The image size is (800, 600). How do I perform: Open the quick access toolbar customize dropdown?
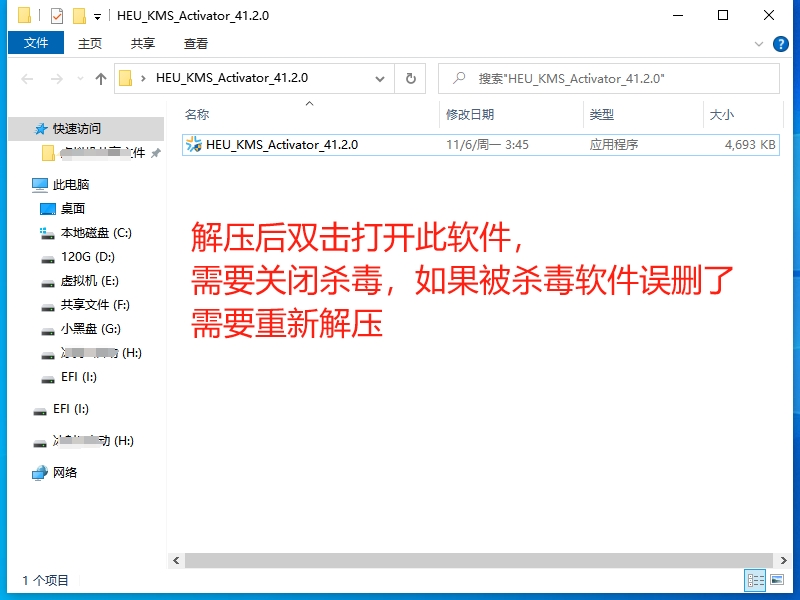pyautogui.click(x=97, y=16)
